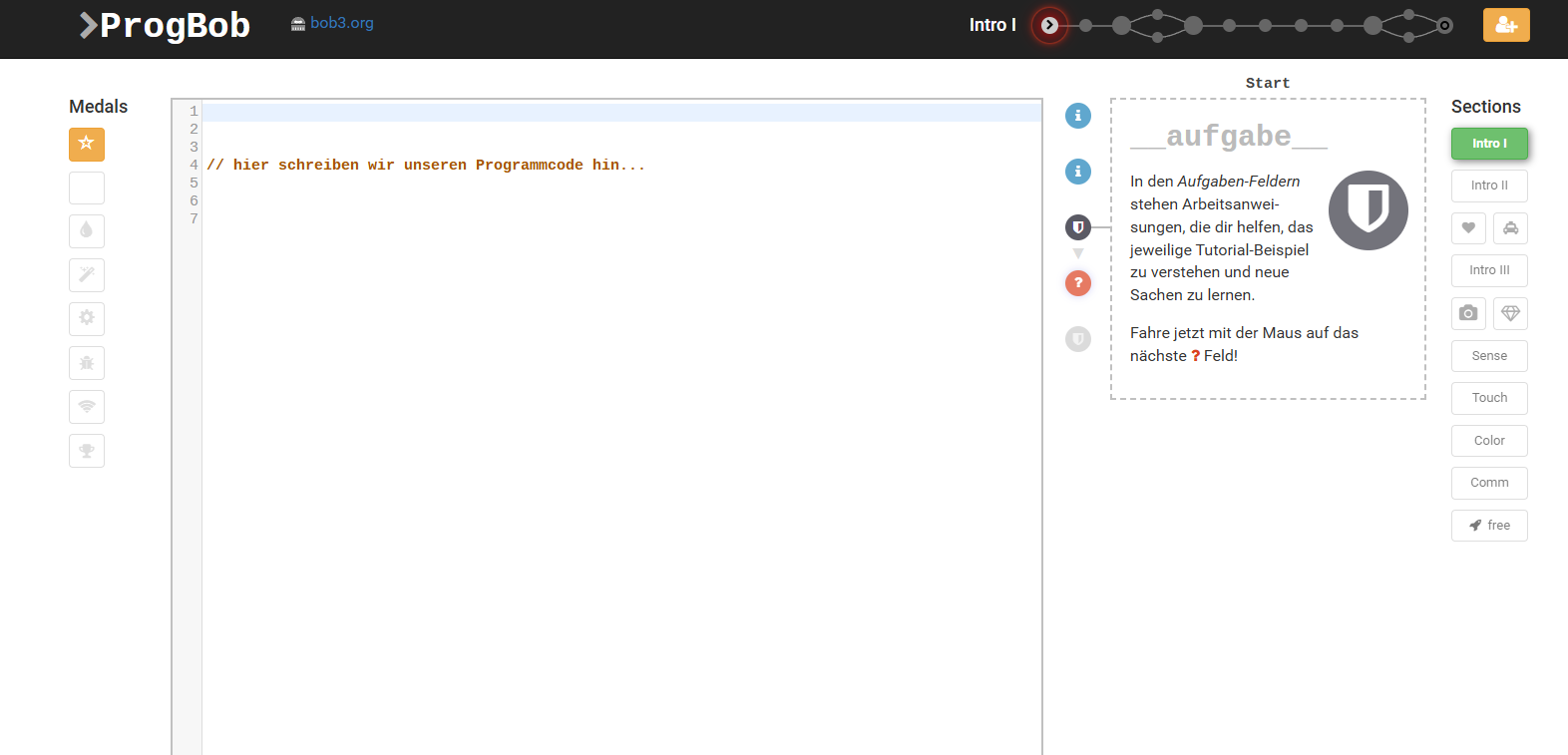The width and height of the screenshot is (1568, 755).
Task: Click the final ring node in progress track
Action: 1444,26
